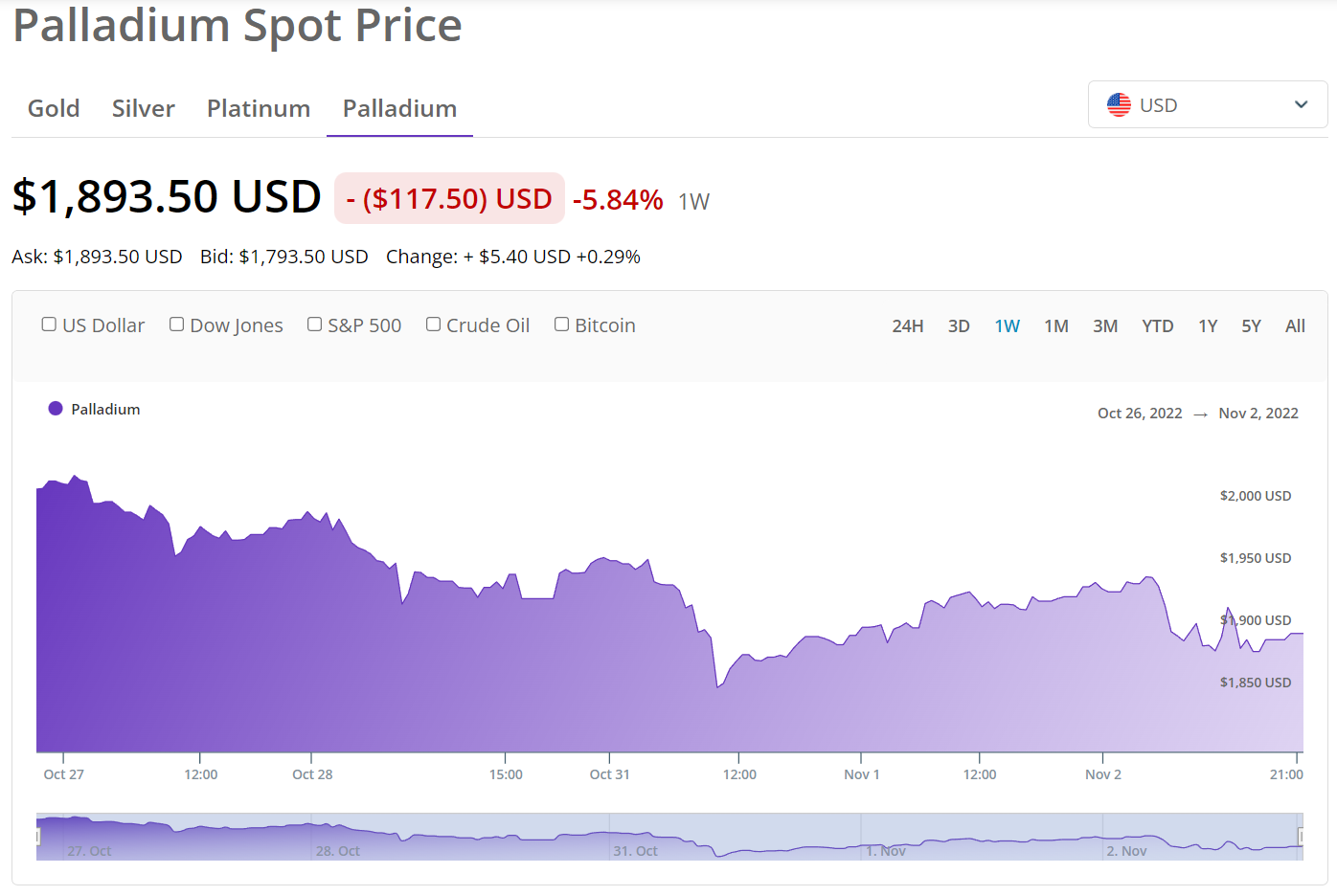Click the Palladium legend label
The width and height of the screenshot is (1337, 896).
[x=105, y=409]
